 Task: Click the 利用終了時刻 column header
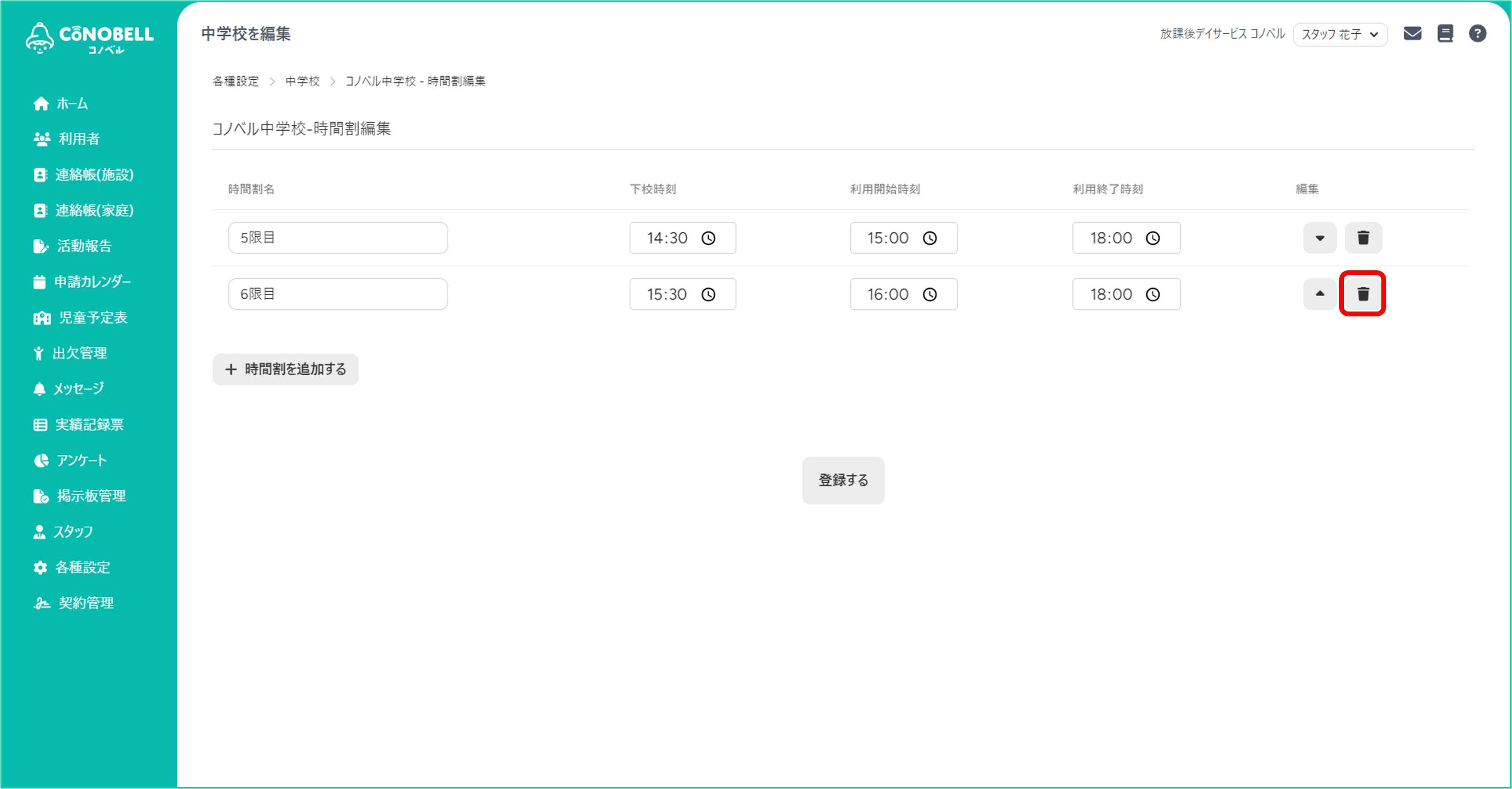[x=1108, y=189]
